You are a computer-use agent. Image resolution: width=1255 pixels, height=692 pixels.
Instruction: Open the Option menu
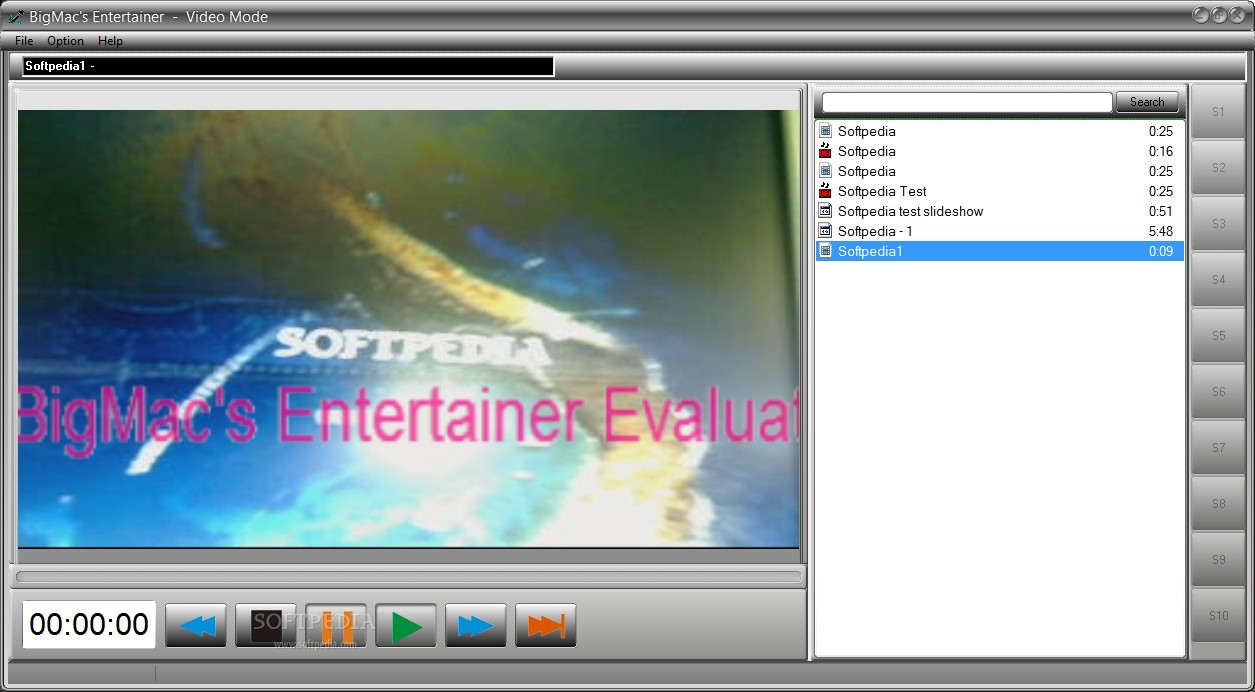point(65,41)
